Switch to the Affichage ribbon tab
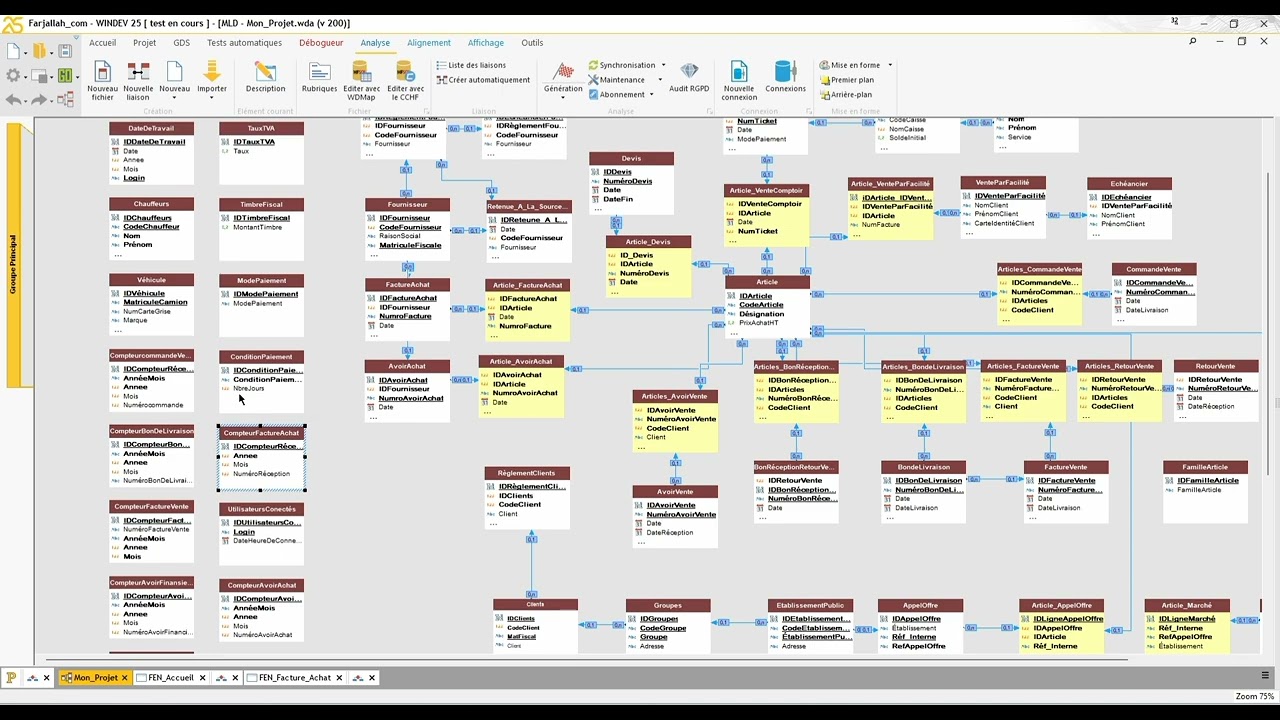This screenshot has width=1280, height=720. (486, 43)
